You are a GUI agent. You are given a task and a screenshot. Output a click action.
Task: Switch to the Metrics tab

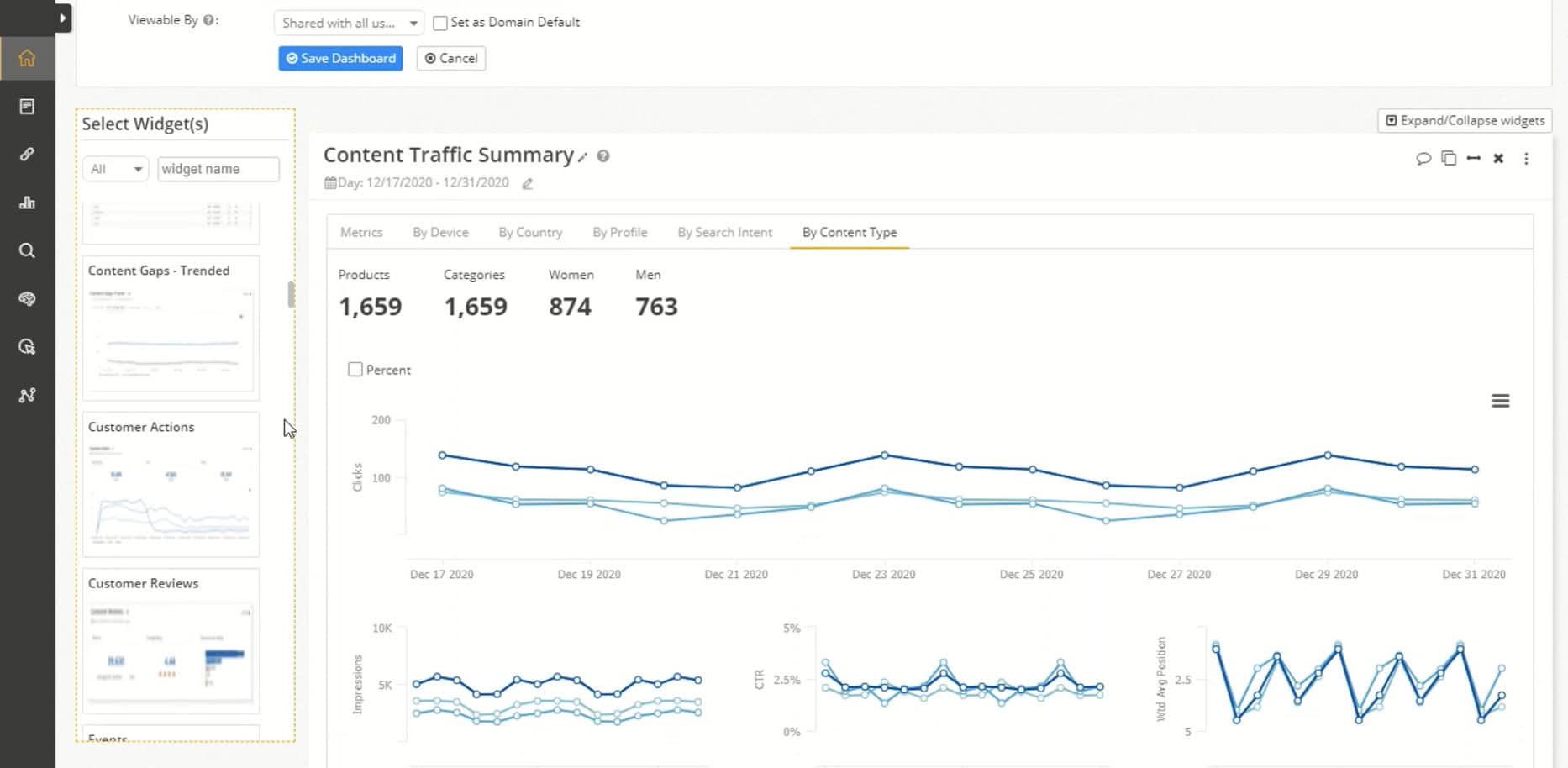click(x=361, y=232)
